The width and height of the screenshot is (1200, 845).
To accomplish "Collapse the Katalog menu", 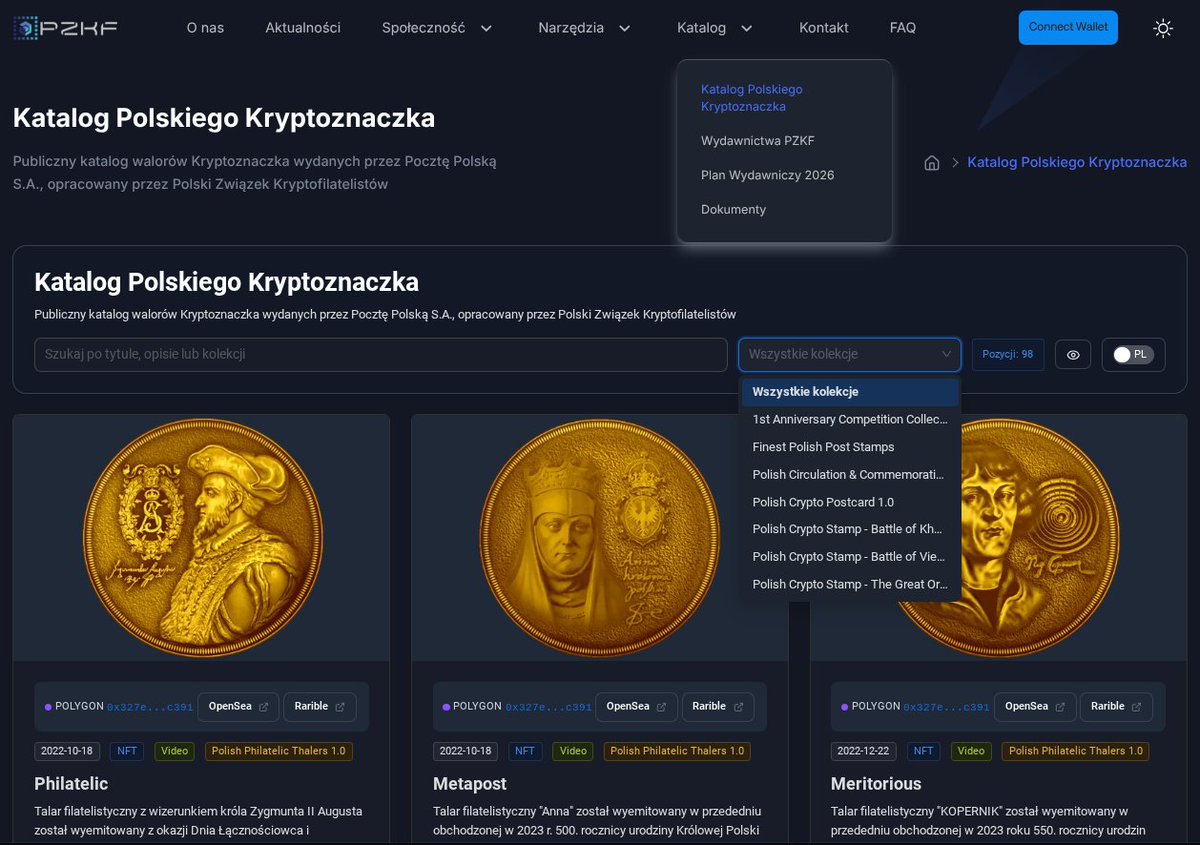I will [715, 28].
